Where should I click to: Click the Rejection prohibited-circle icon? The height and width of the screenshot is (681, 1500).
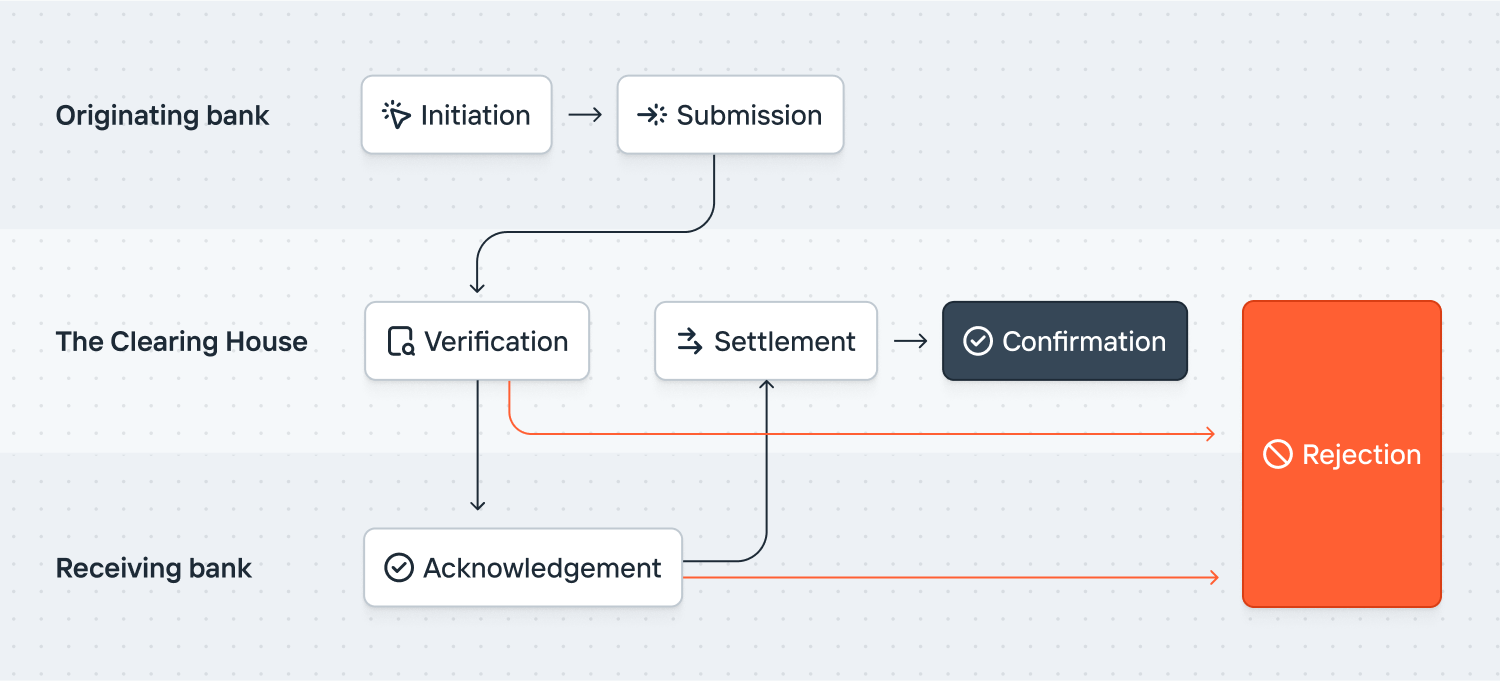[x=1278, y=455]
